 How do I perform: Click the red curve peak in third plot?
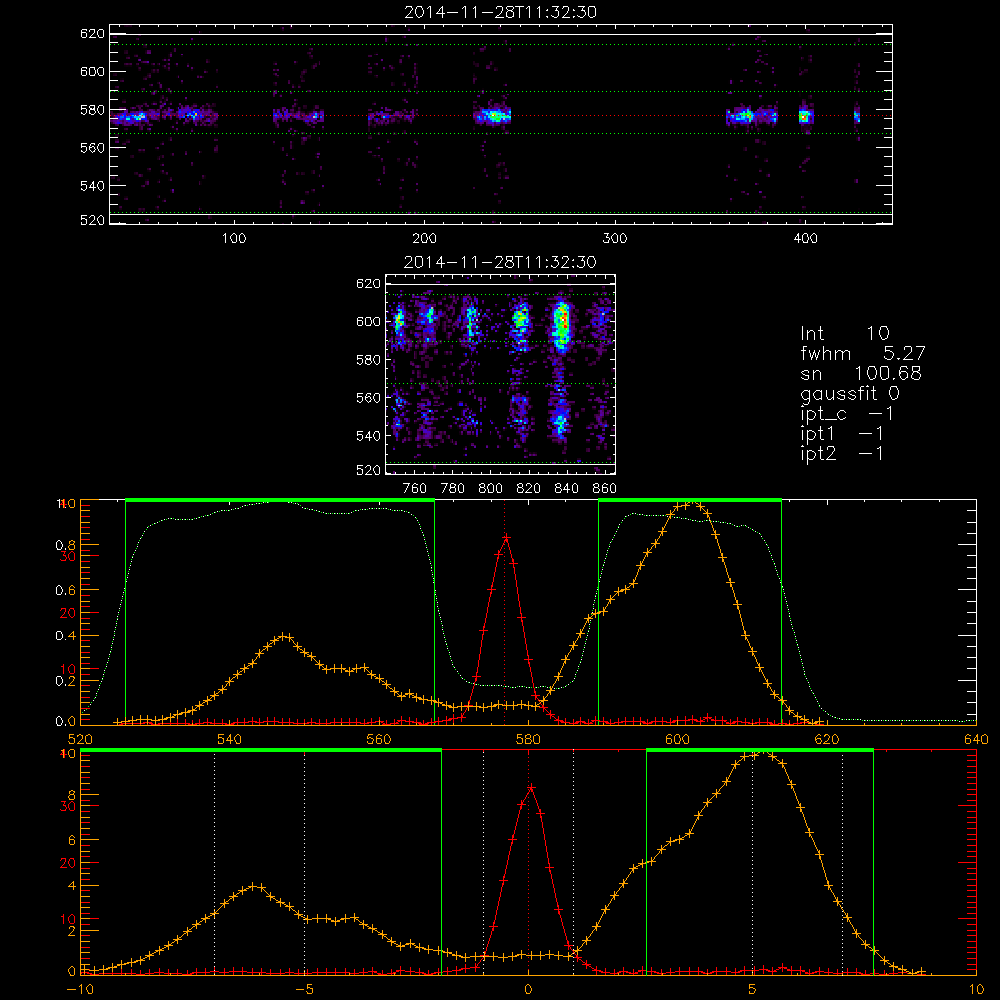[506, 538]
